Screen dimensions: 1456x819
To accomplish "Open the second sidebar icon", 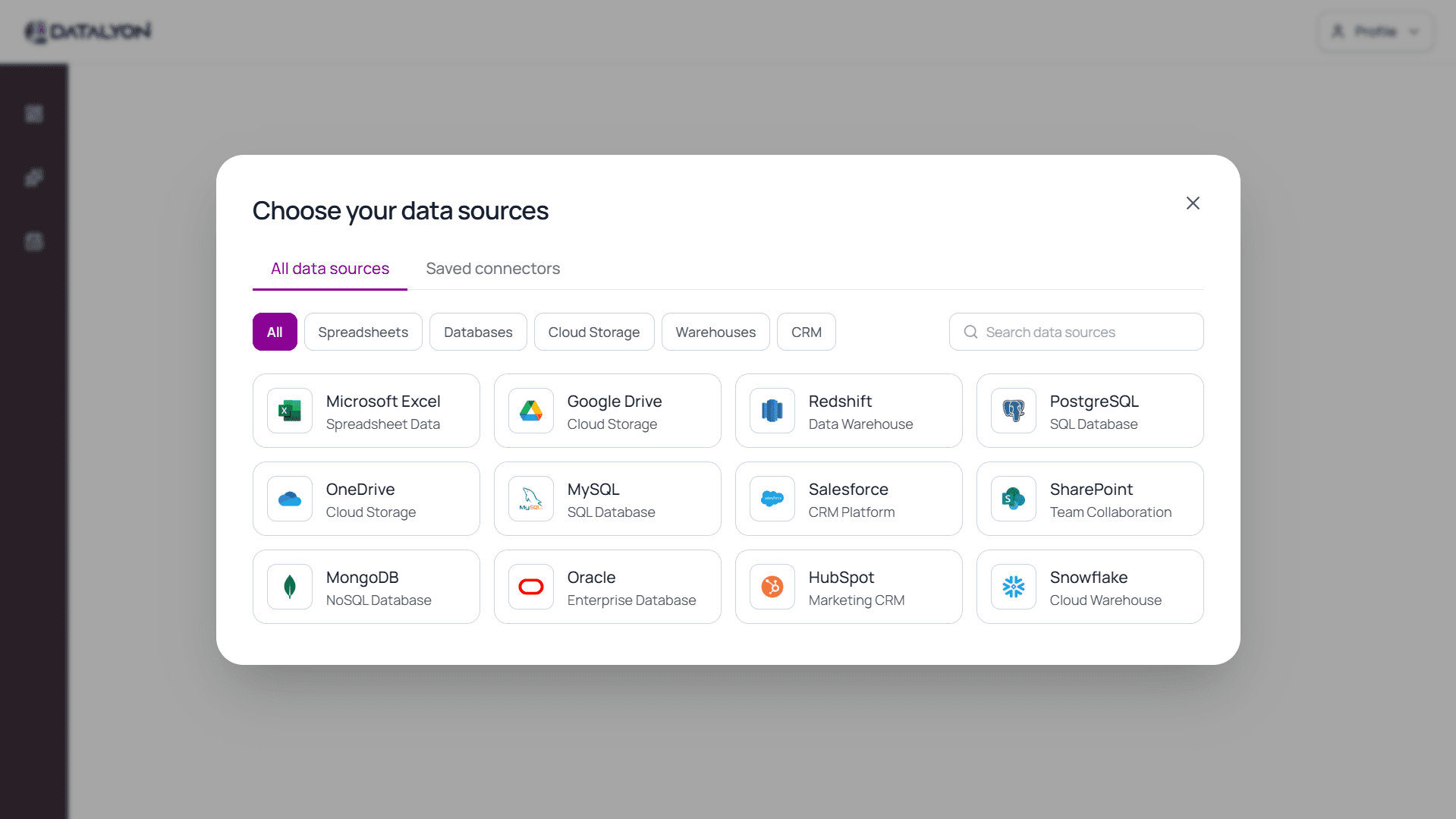I will (34, 178).
